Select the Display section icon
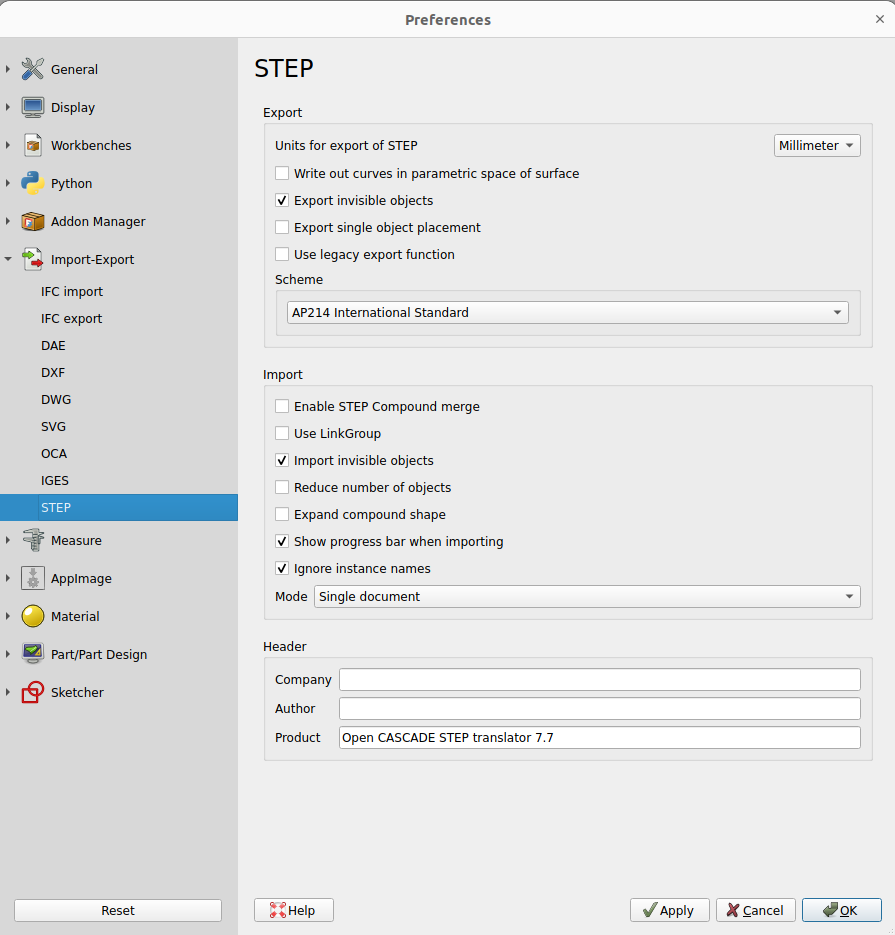 33,107
